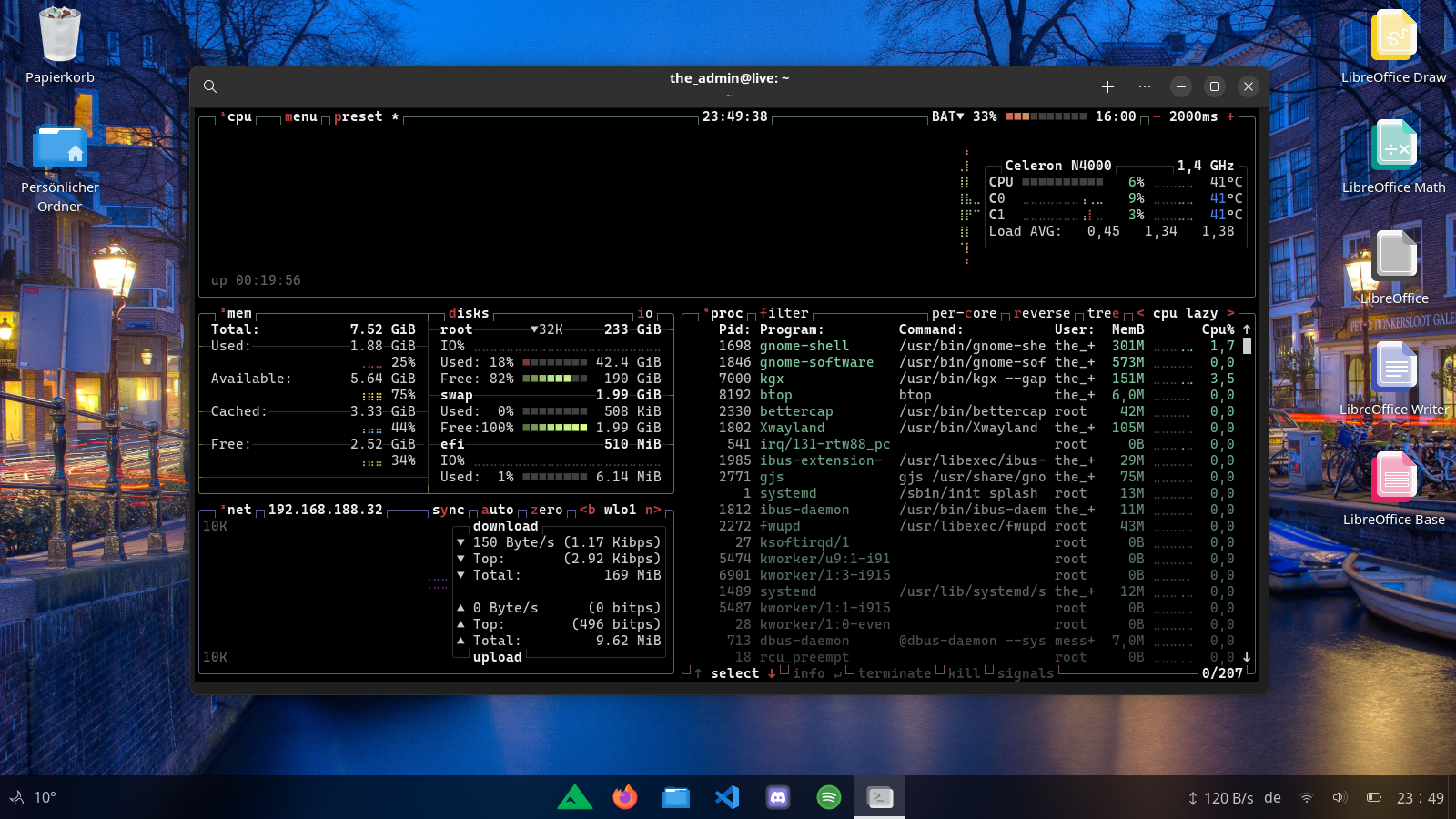Launch Visual Studio Code from the taskbar

[x=726, y=797]
